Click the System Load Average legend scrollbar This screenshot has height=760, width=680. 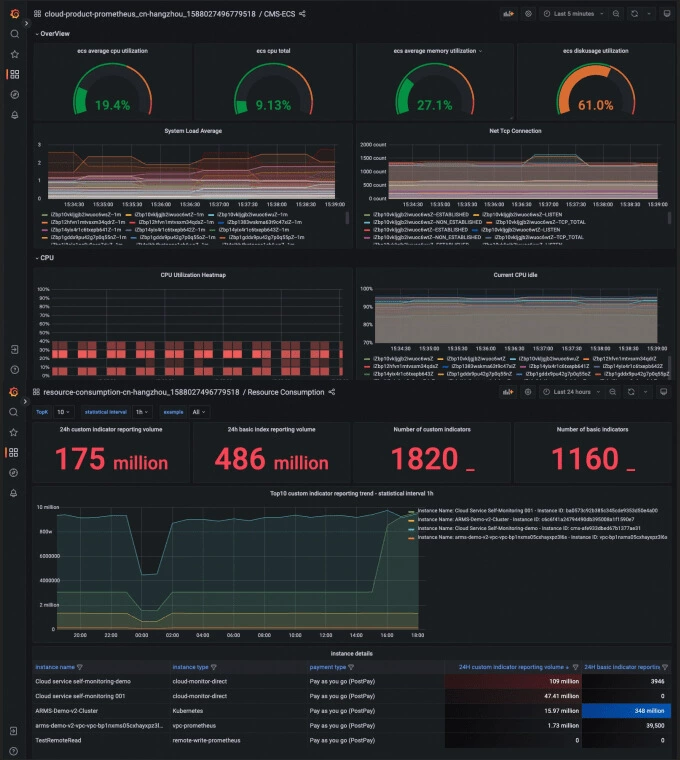tap(347, 218)
